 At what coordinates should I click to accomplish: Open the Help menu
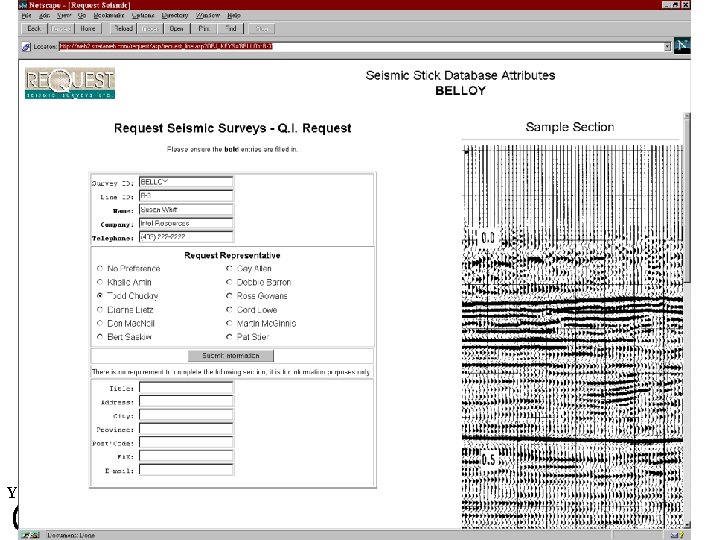click(x=234, y=15)
